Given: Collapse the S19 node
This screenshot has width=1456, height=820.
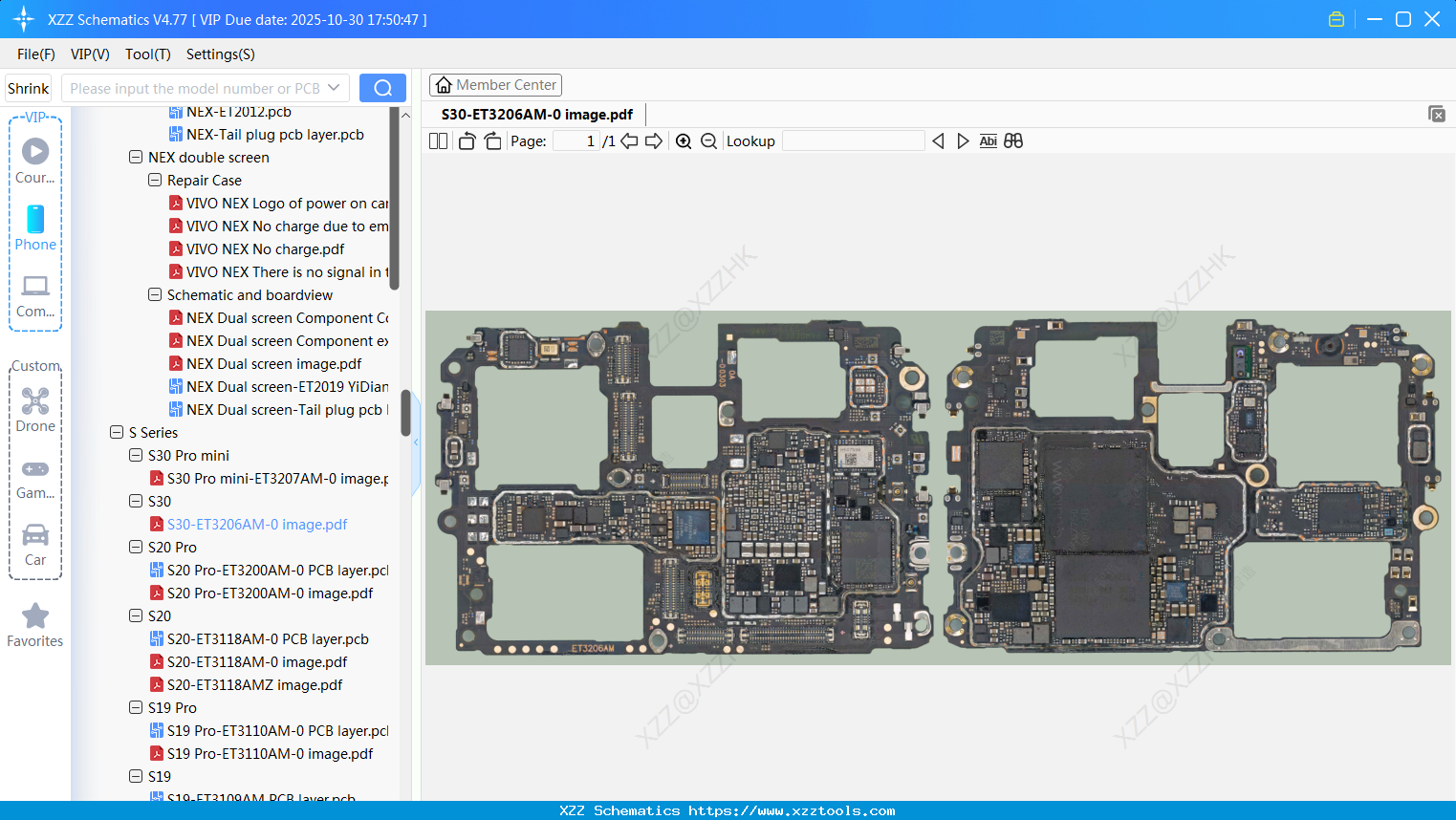Looking at the screenshot, I should click(136, 776).
